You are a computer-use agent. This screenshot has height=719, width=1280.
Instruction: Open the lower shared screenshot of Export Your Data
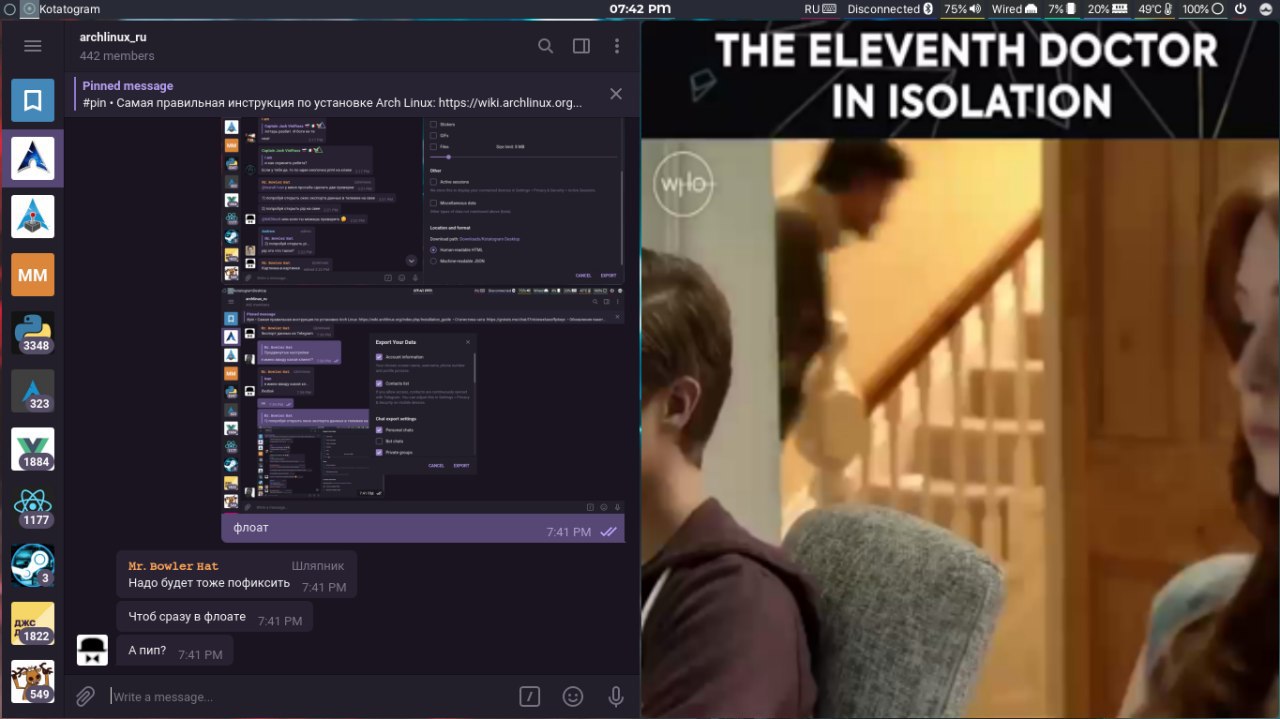pyautogui.click(x=423, y=399)
